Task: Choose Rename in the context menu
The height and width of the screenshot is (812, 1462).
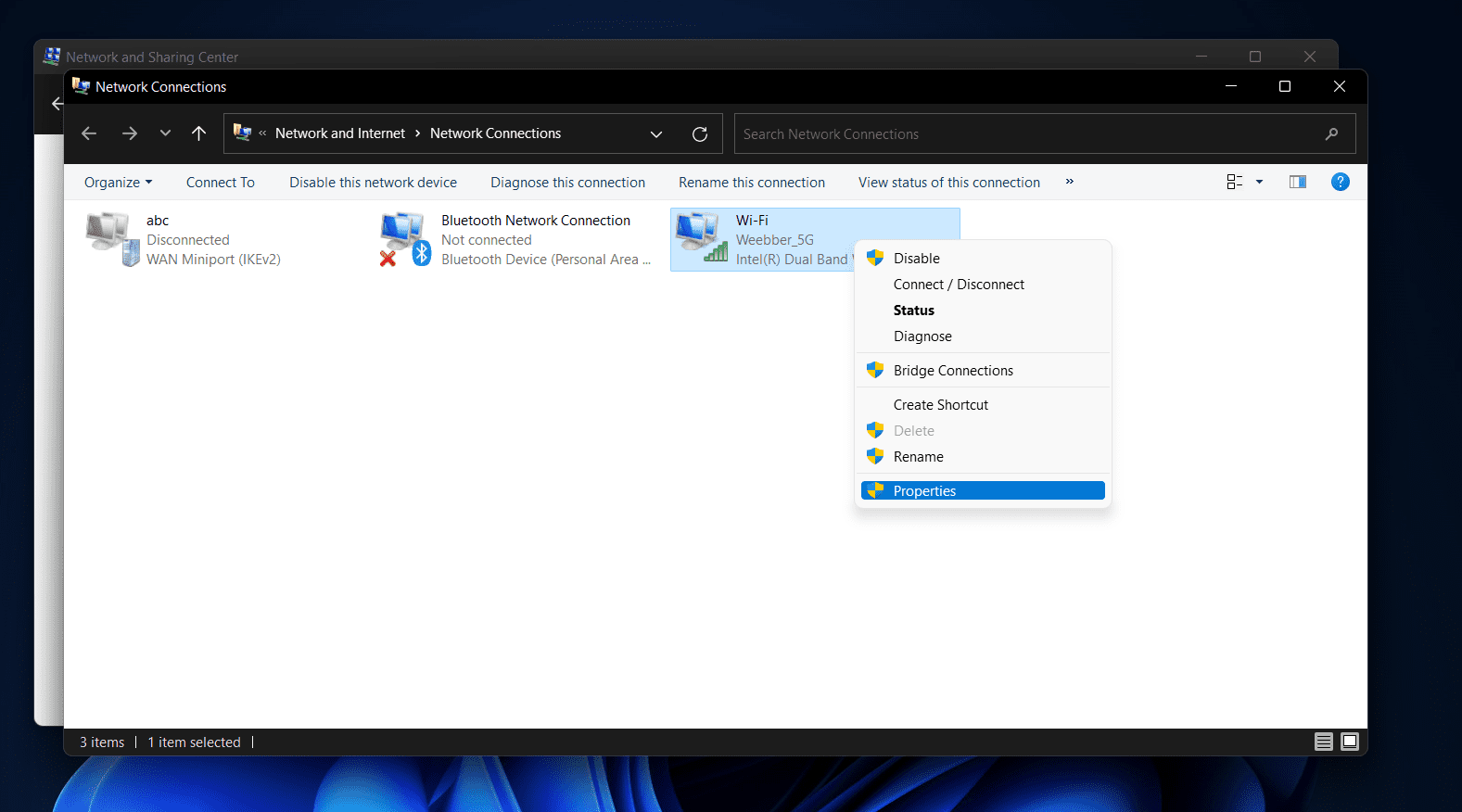Action: (x=983, y=457)
